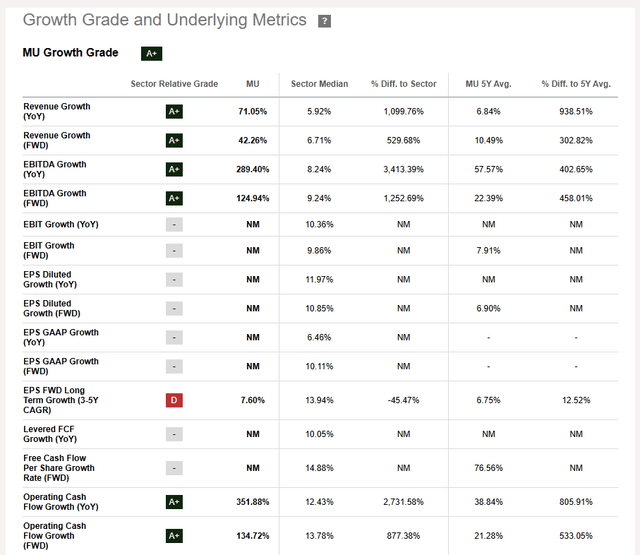
Task: Open EPS Diluted Growth (YoY) metric link
Action: (x=50, y=280)
